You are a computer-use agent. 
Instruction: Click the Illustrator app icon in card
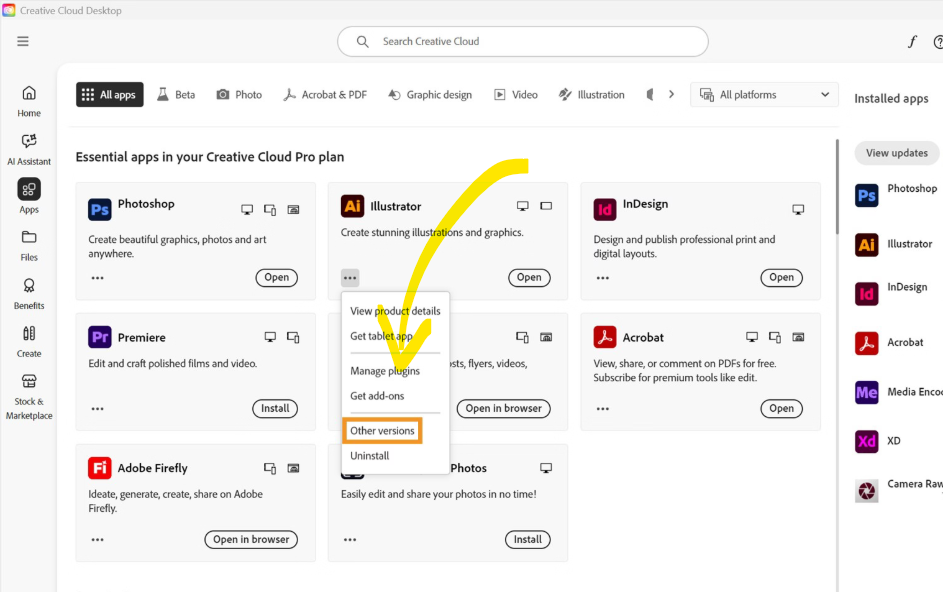tap(352, 206)
